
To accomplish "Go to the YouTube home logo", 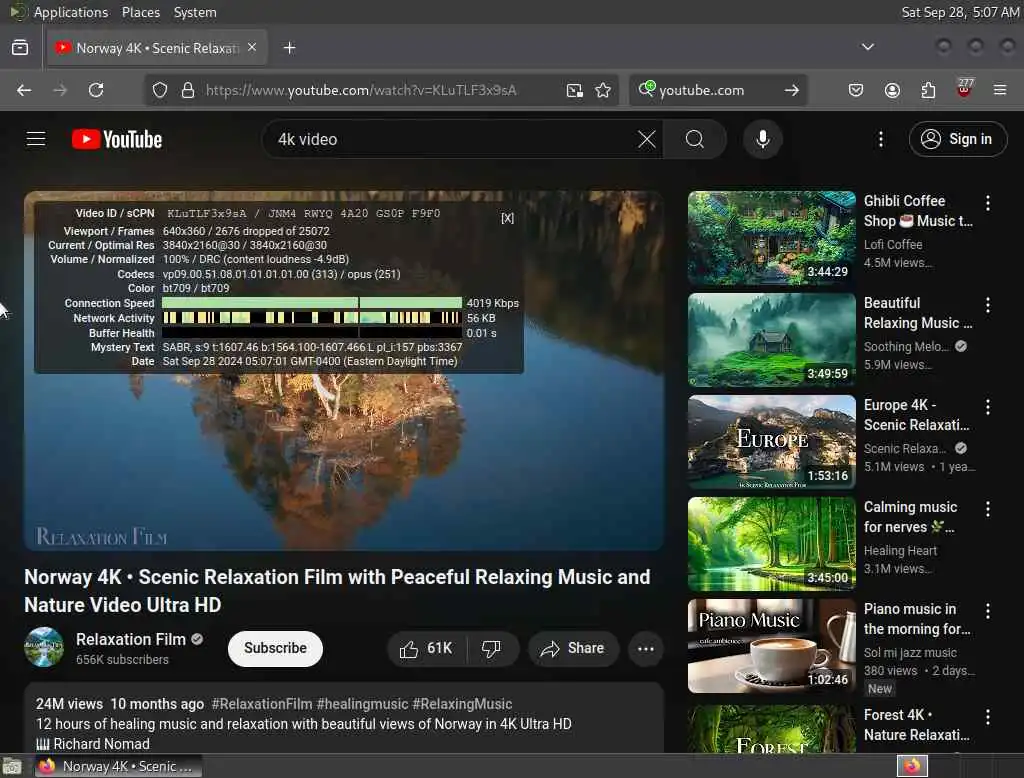I will coord(117,139).
